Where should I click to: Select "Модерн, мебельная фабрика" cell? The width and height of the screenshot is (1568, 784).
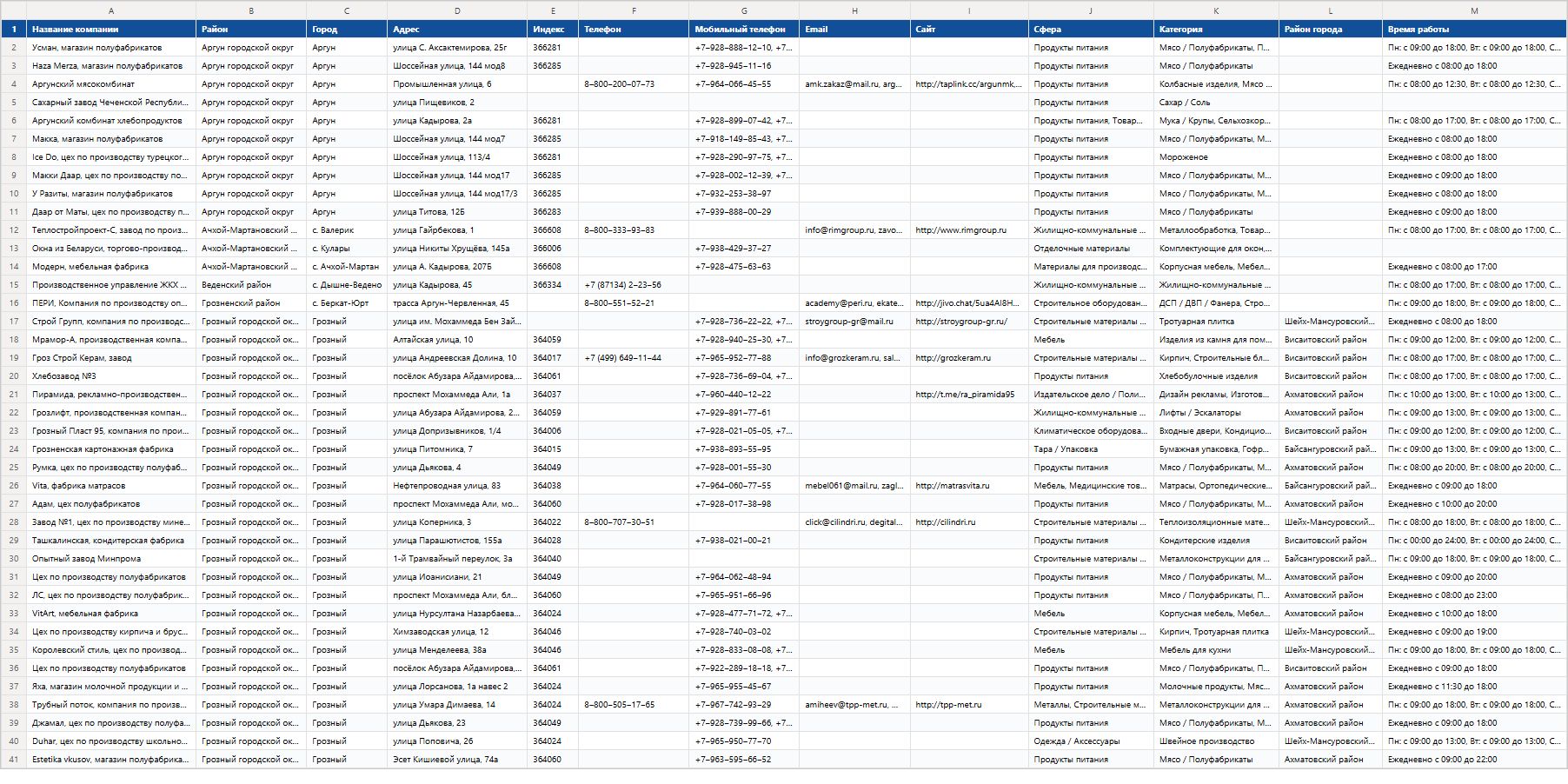pos(111,267)
